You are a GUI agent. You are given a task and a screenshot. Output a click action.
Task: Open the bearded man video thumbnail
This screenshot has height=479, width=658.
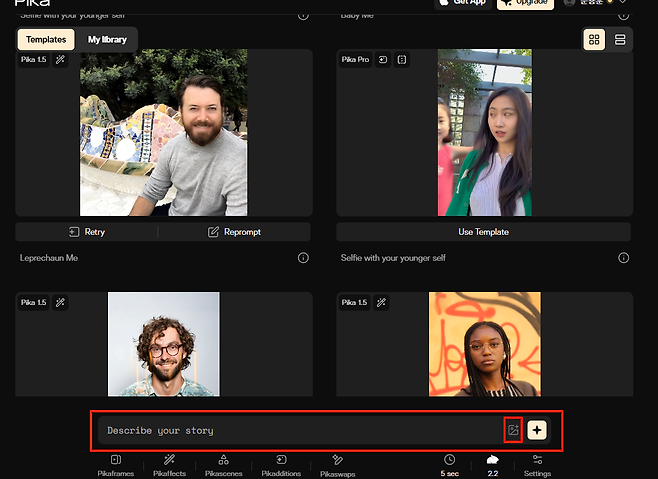[164, 133]
